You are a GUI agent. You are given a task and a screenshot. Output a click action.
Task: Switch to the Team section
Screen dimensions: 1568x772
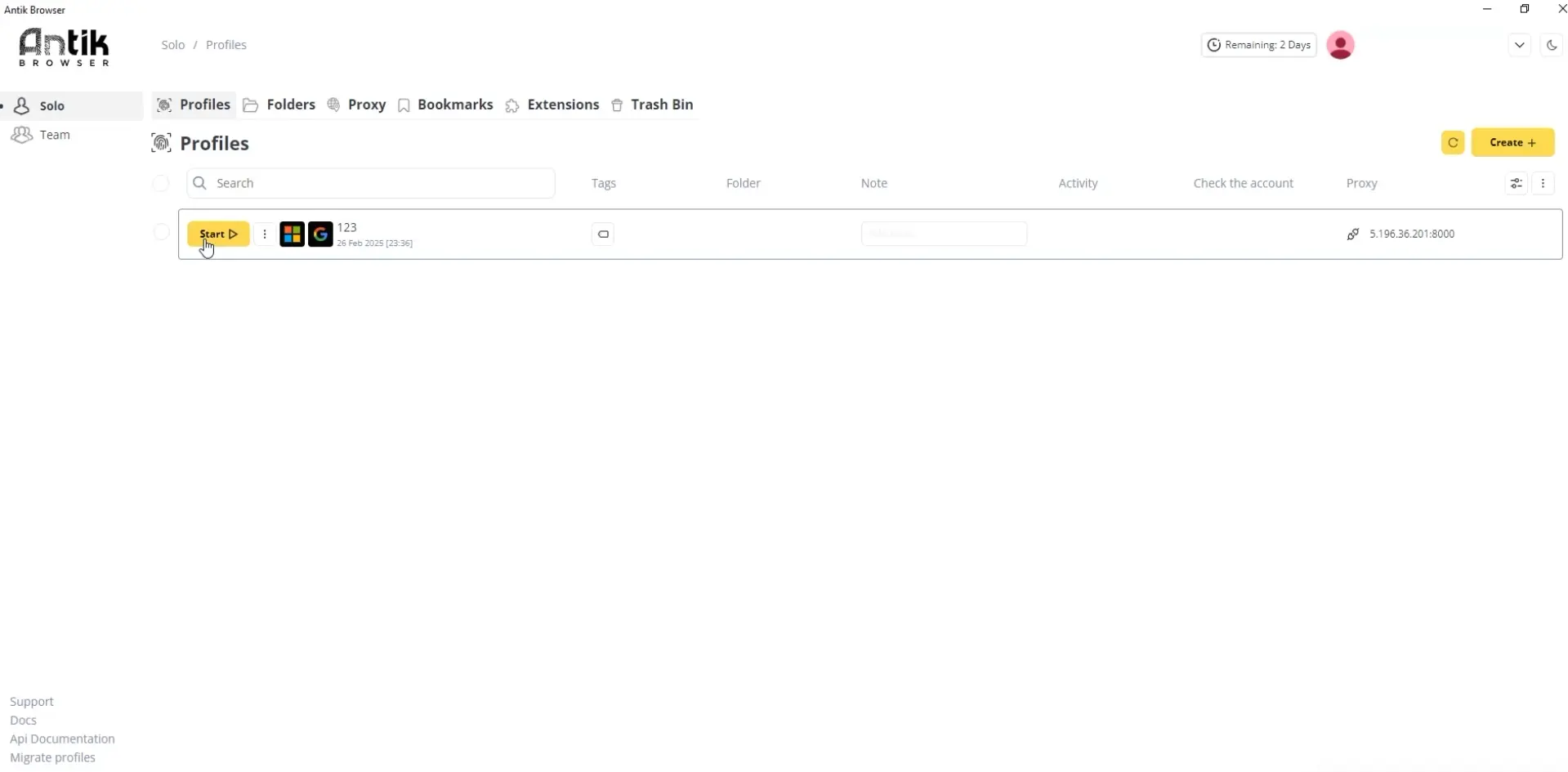click(54, 134)
